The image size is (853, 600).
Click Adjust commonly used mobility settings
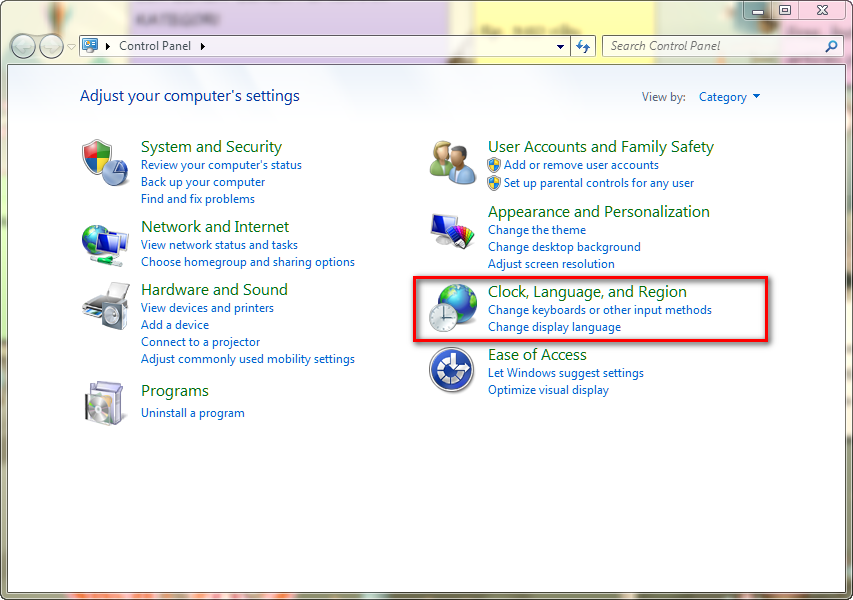248,359
